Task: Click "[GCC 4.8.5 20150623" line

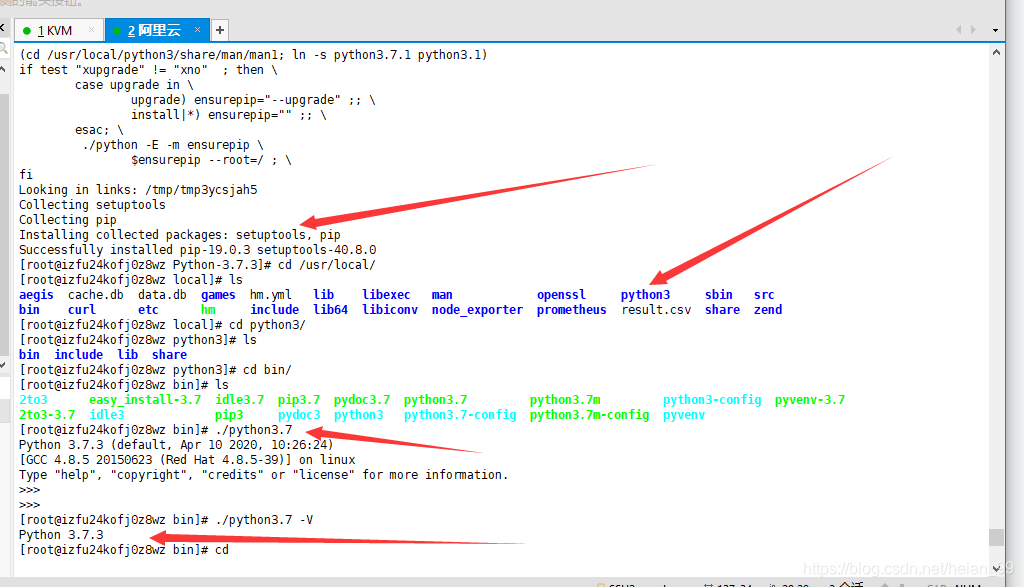Action: (187, 460)
